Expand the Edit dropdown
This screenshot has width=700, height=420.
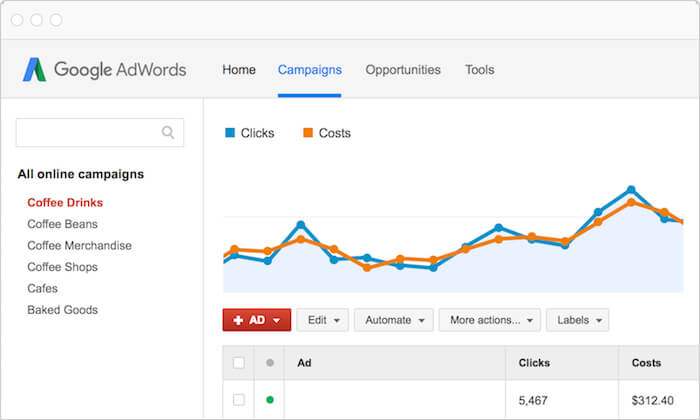tap(323, 320)
